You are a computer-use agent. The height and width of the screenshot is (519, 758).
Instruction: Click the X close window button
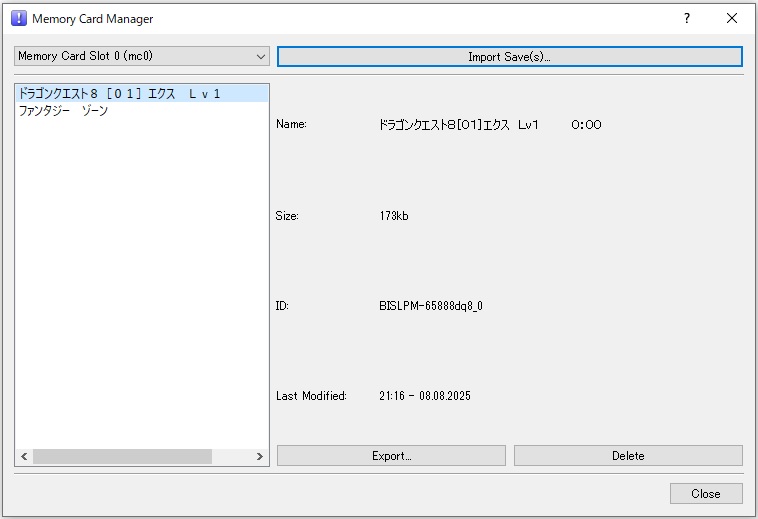(732, 18)
